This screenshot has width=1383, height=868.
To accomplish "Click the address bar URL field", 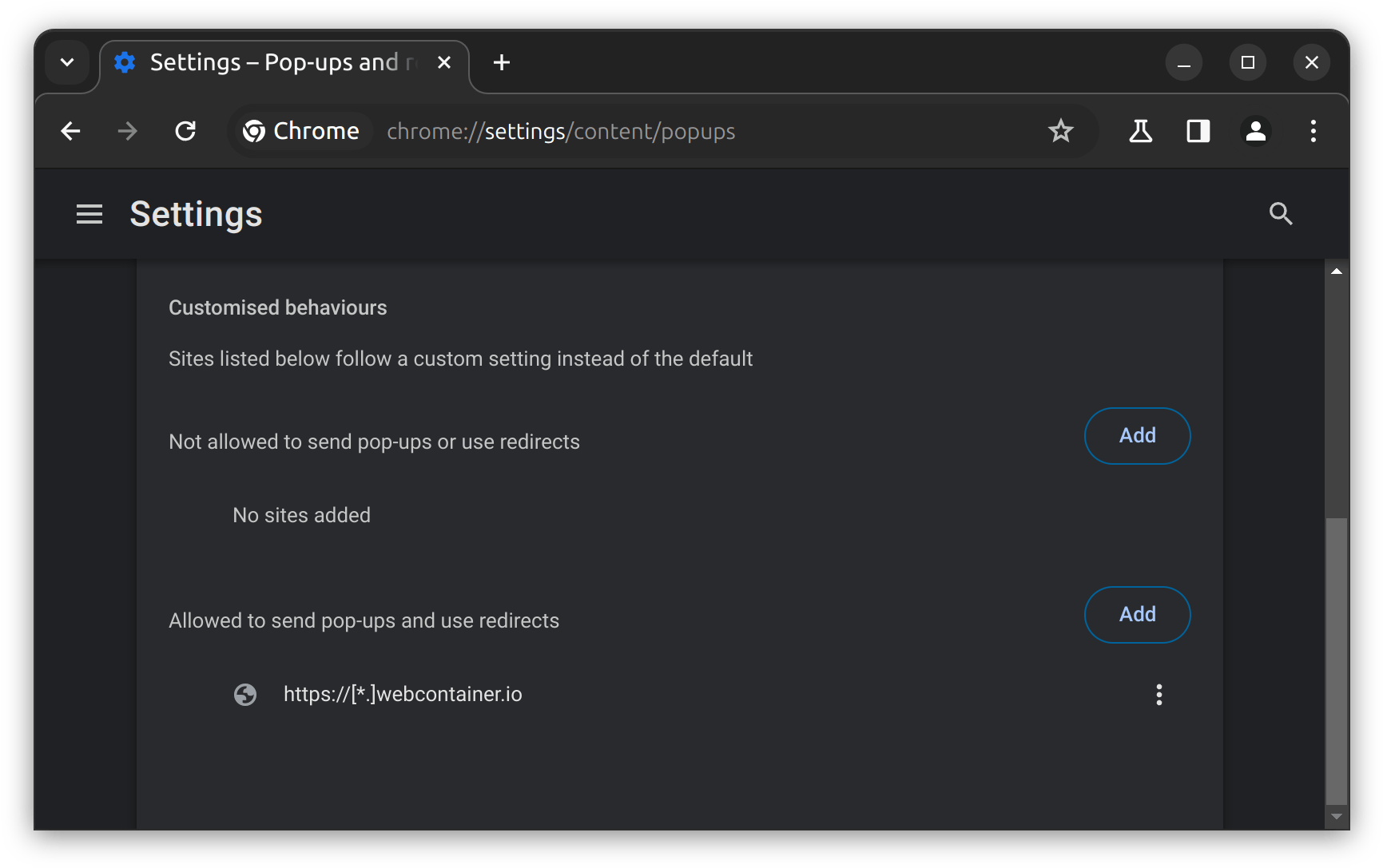I will tap(639, 131).
